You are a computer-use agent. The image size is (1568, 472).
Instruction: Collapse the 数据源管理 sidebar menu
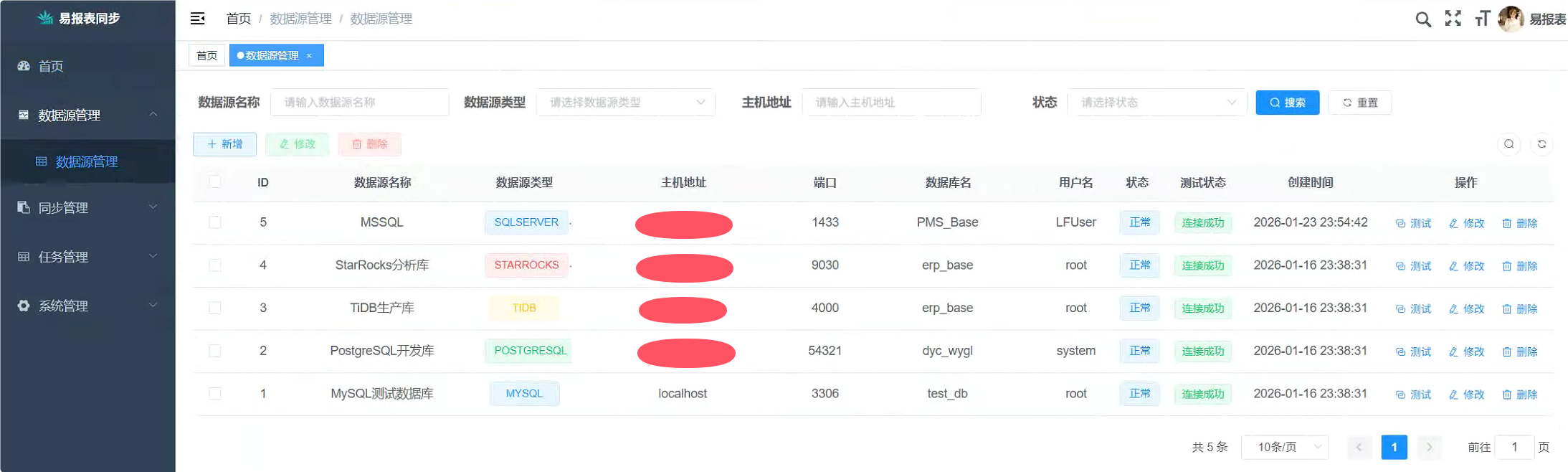[x=87, y=115]
